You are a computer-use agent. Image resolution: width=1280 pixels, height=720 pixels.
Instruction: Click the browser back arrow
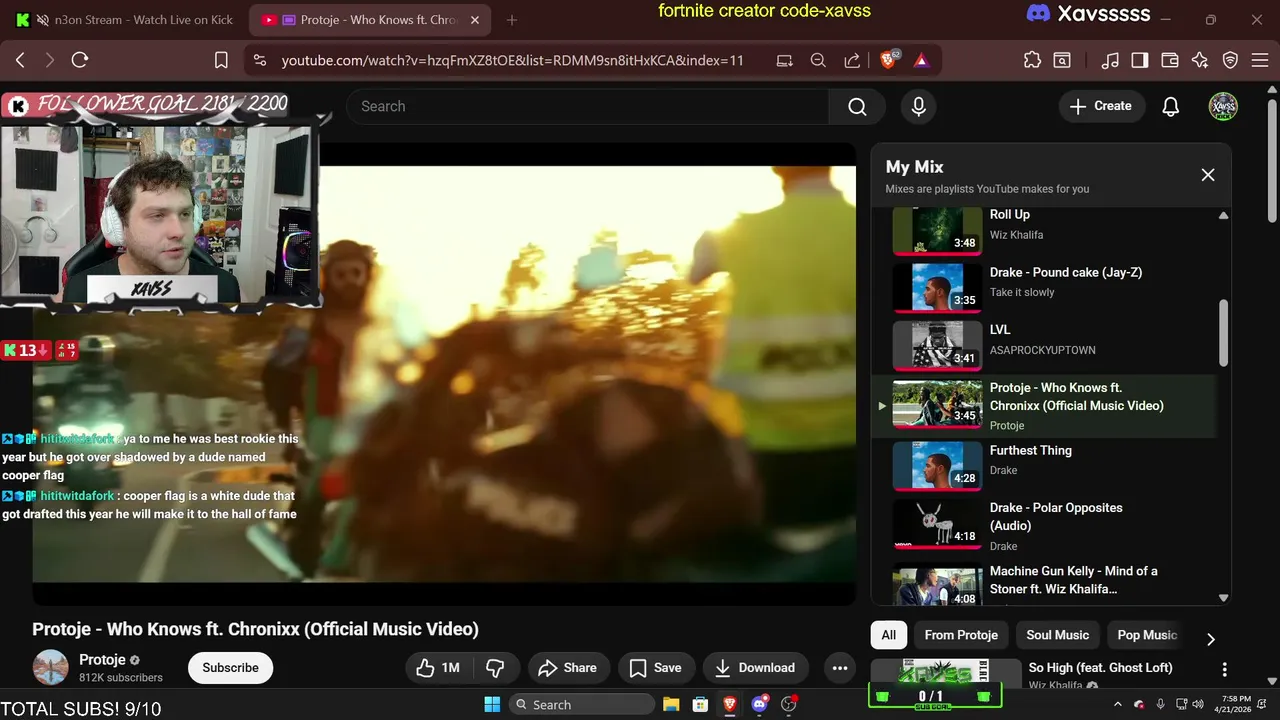[x=20, y=60]
